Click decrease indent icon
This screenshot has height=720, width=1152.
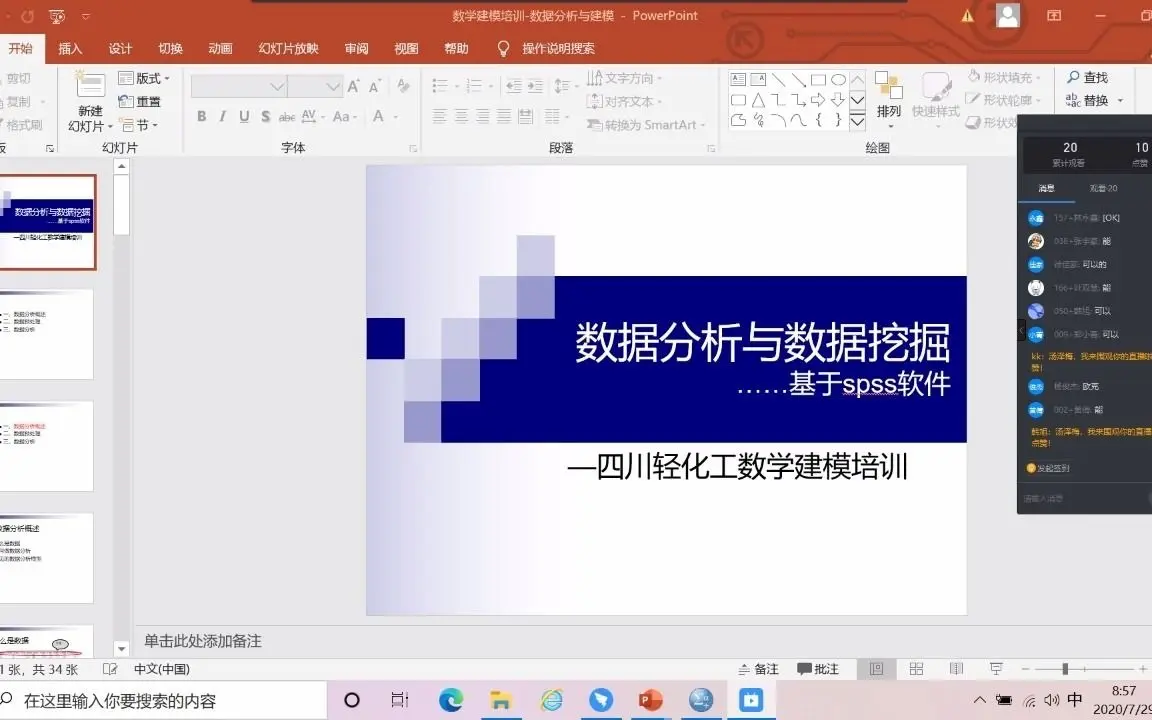pyautogui.click(x=514, y=86)
